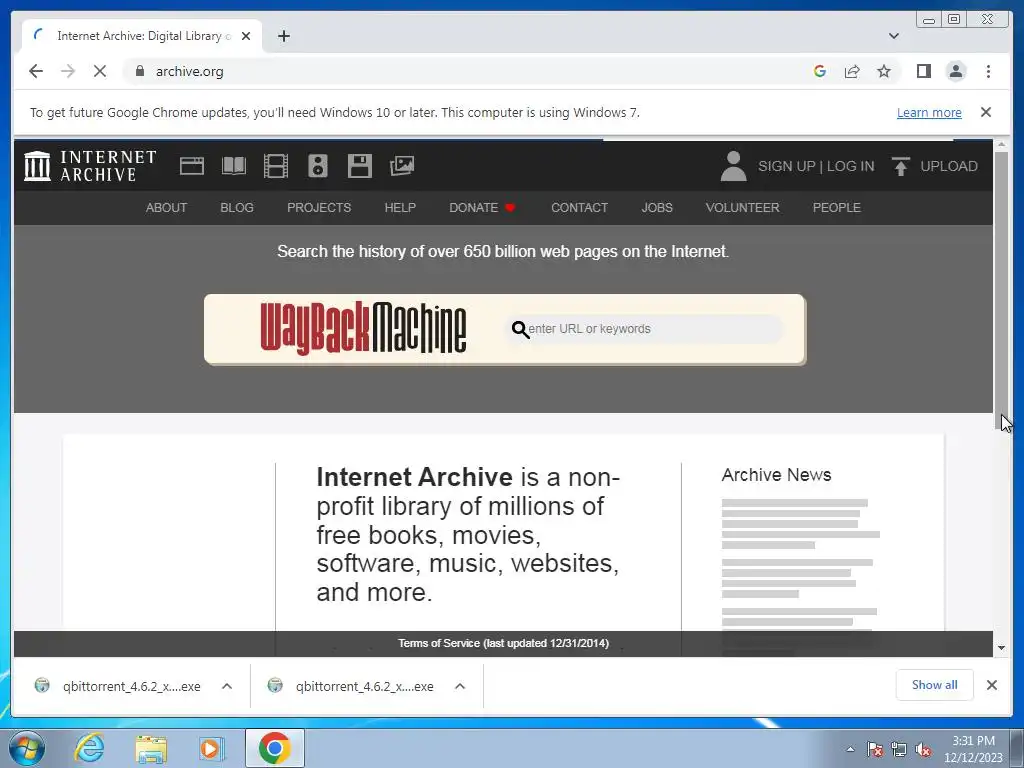This screenshot has width=1024, height=768.
Task: Open the volume tray icon
Action: tap(923, 749)
